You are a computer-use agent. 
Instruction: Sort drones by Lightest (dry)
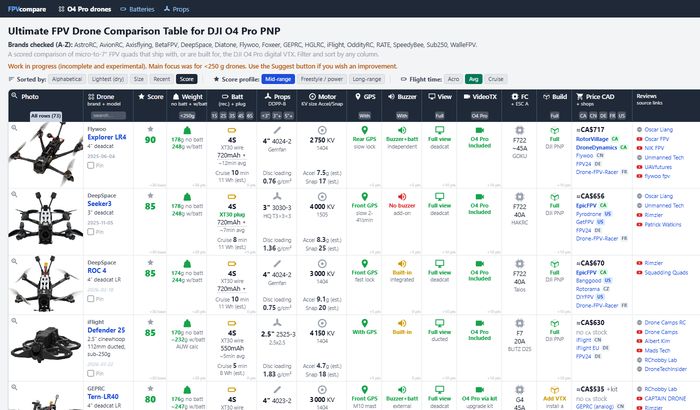click(108, 79)
